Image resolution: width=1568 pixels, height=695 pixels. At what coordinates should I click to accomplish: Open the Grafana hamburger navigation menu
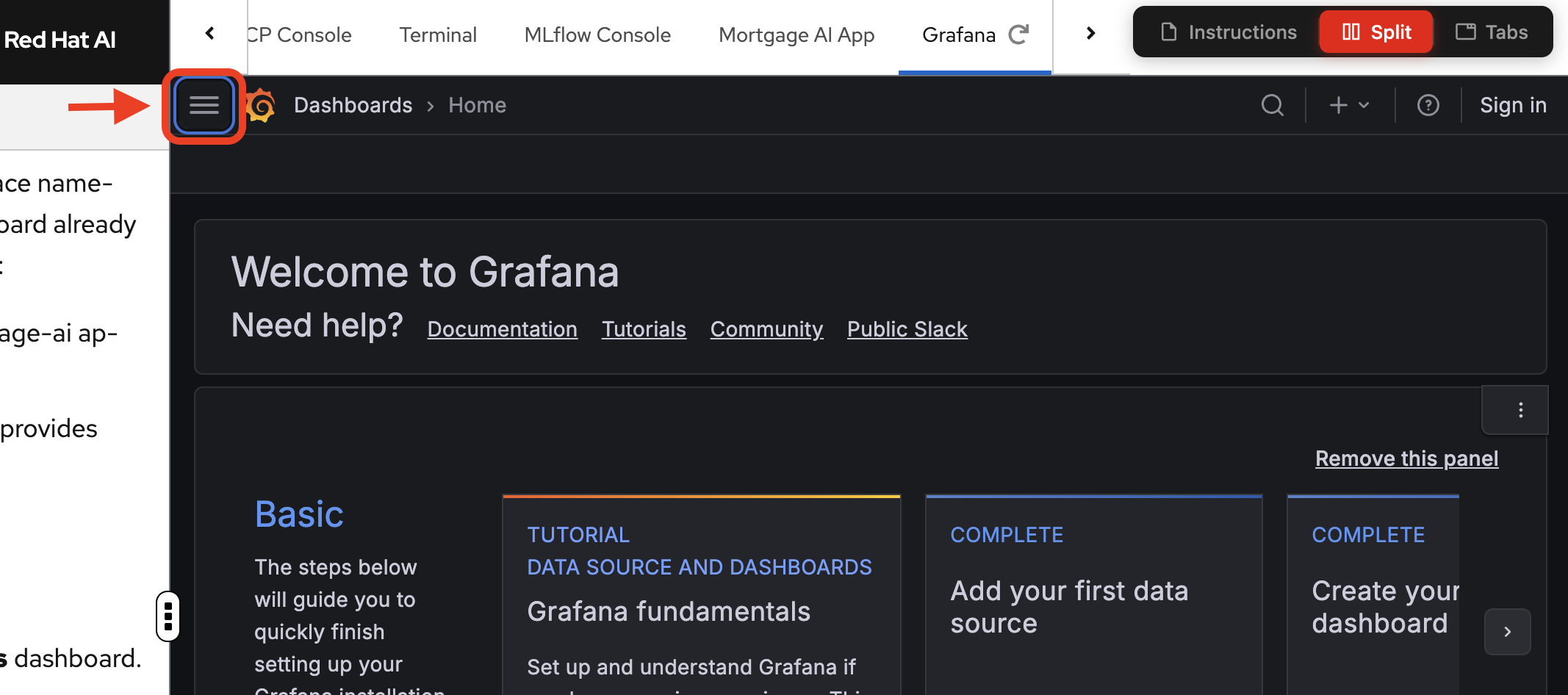204,106
